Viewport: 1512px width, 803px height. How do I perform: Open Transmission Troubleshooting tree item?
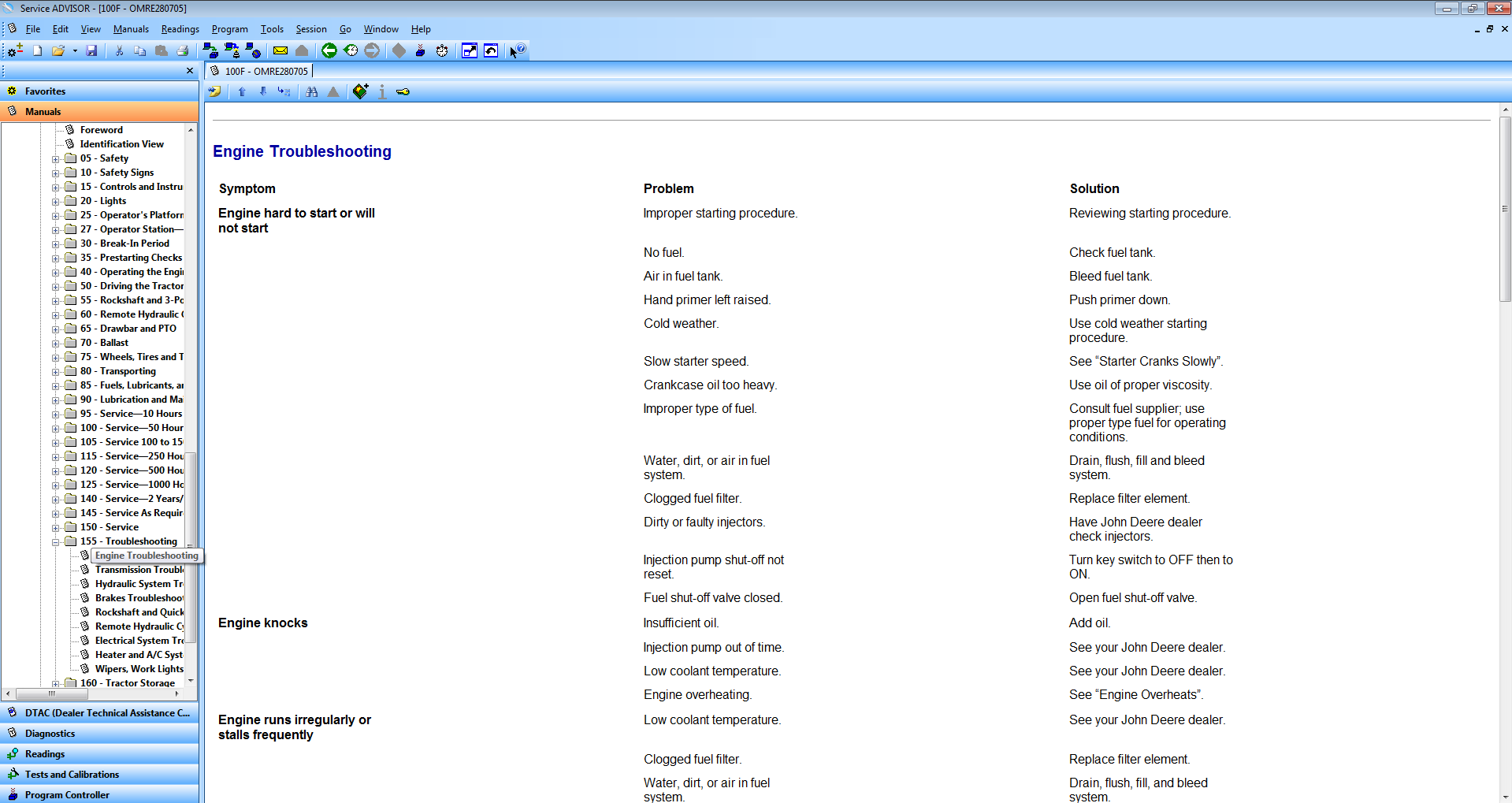(x=139, y=570)
